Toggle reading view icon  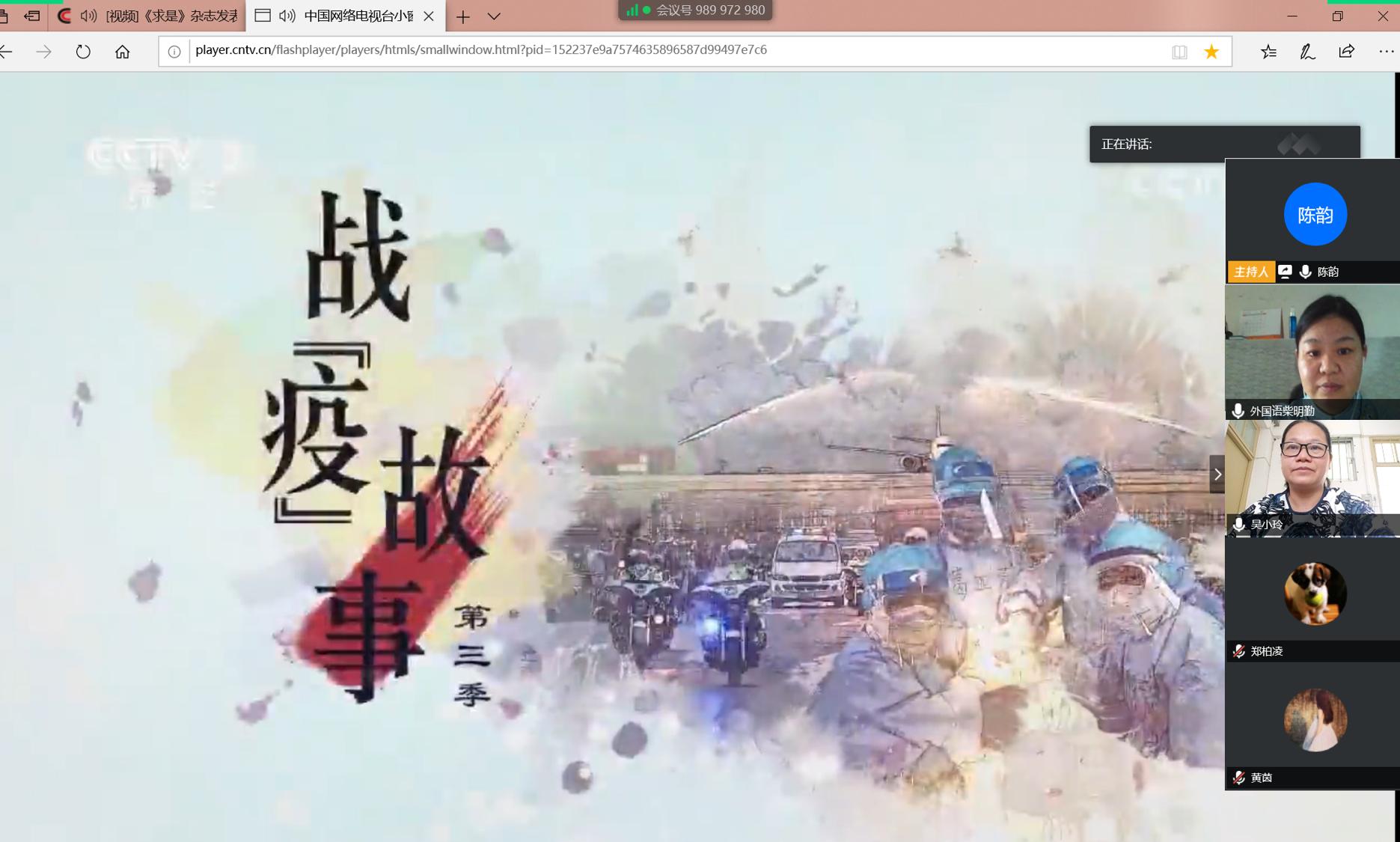click(1179, 52)
